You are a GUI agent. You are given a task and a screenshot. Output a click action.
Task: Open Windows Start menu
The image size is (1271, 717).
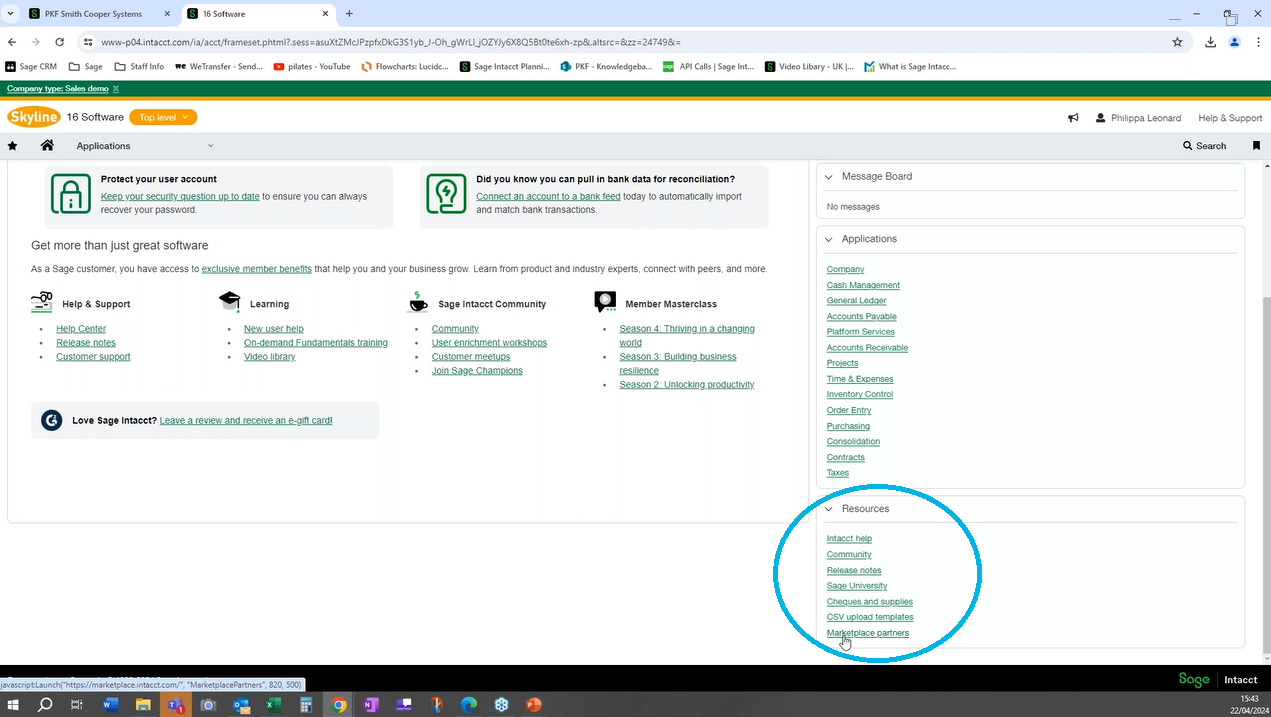[14, 705]
